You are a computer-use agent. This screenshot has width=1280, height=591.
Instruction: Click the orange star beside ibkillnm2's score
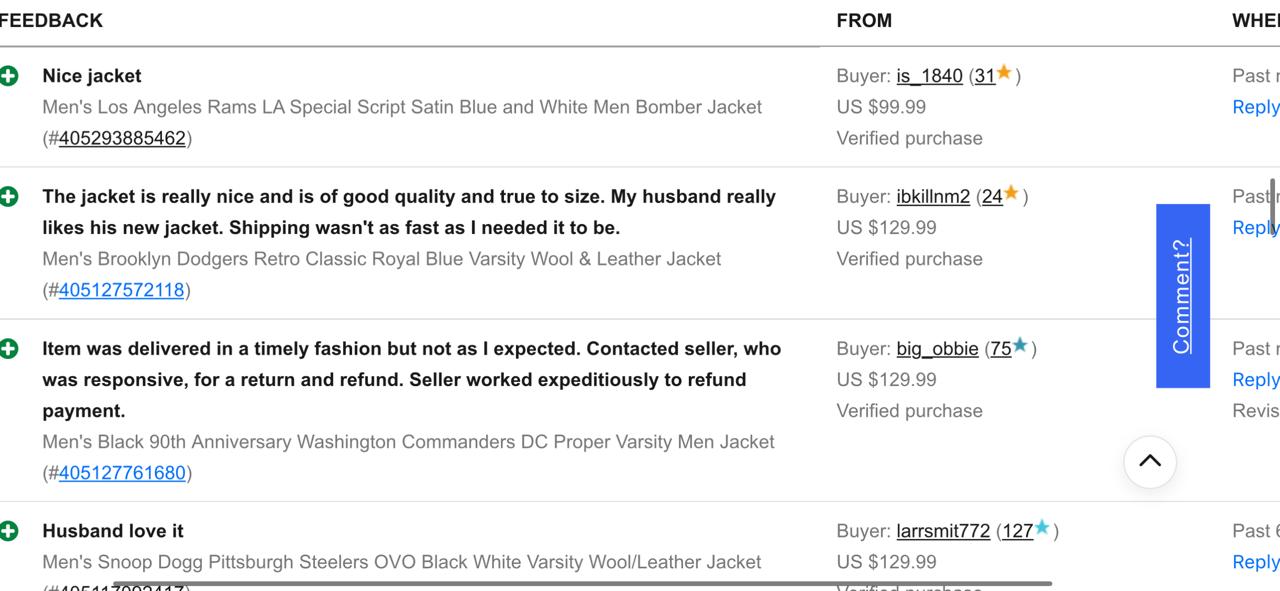click(1012, 194)
